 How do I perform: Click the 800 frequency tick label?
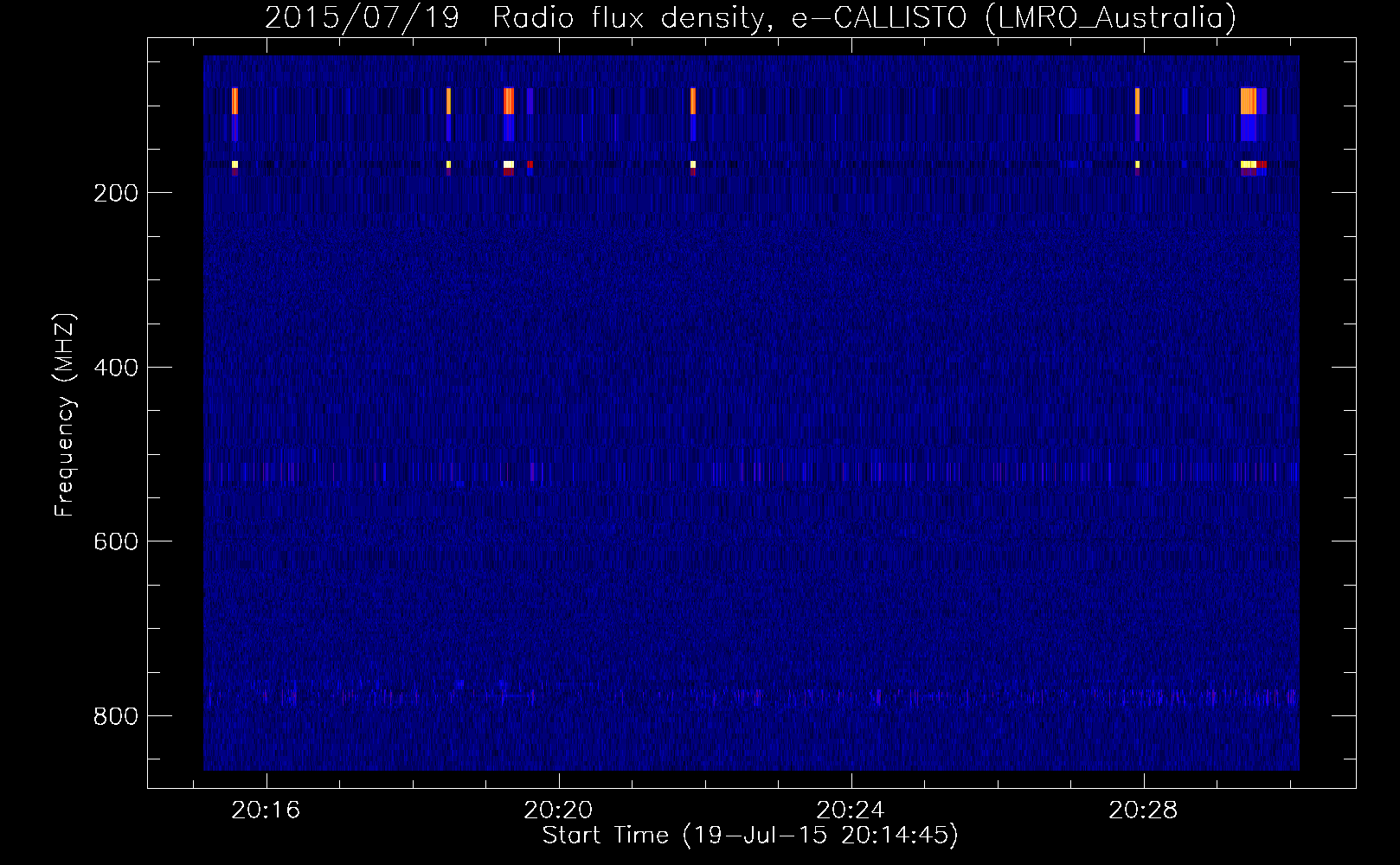(x=115, y=716)
